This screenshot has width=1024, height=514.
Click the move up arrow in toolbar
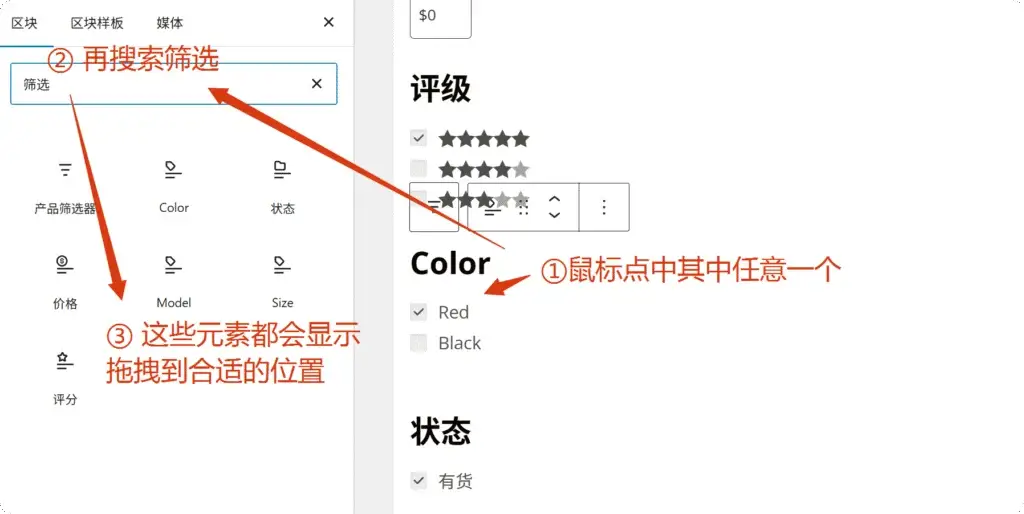(554, 199)
